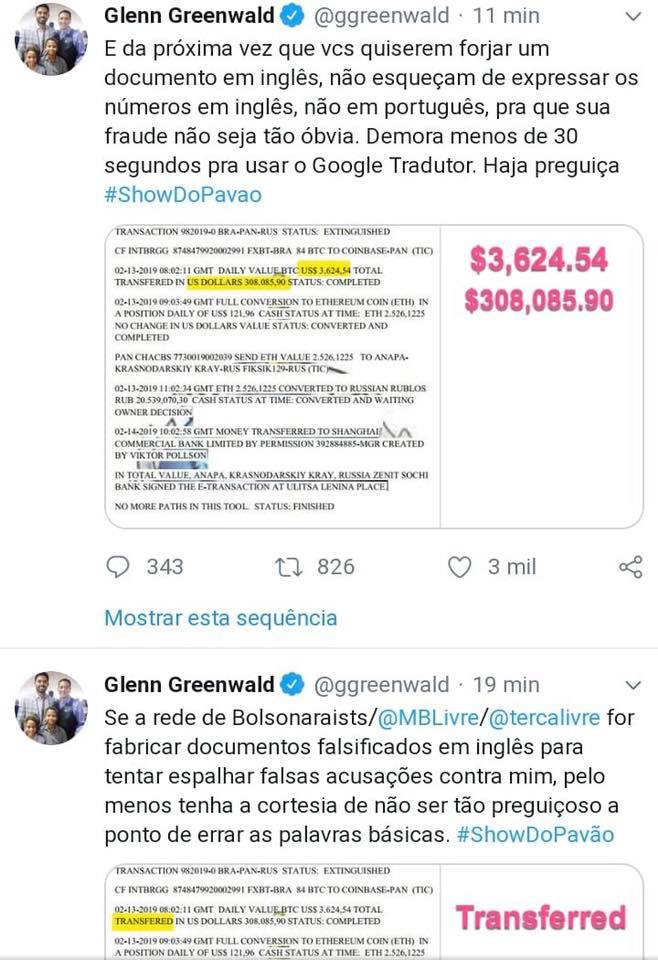Share the first tweet via share icon
The height and width of the screenshot is (960, 658).
[630, 567]
